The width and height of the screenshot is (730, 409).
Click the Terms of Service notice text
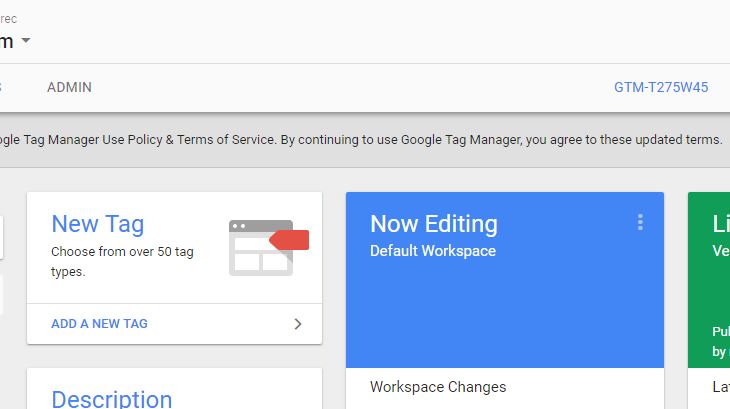361,140
